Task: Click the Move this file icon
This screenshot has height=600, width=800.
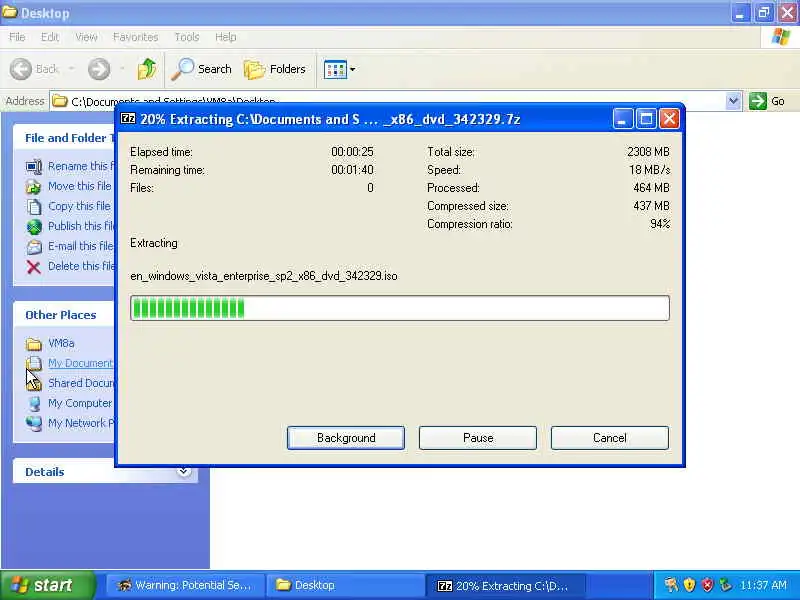Action: point(34,187)
